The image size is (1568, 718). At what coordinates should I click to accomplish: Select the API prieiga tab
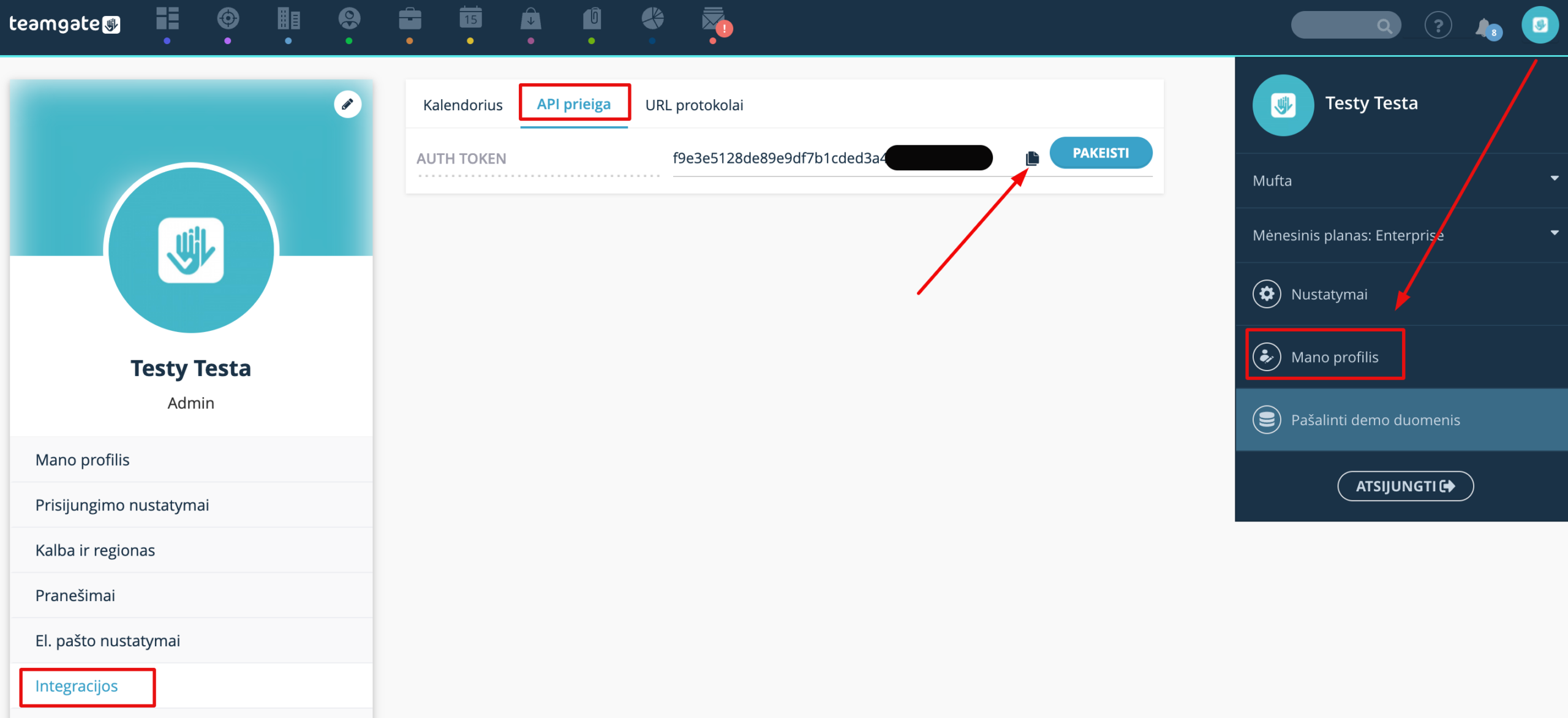point(574,104)
